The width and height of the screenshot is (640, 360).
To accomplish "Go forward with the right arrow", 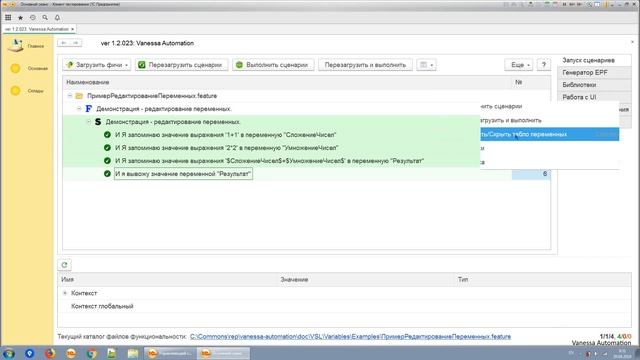I will coord(76,43).
